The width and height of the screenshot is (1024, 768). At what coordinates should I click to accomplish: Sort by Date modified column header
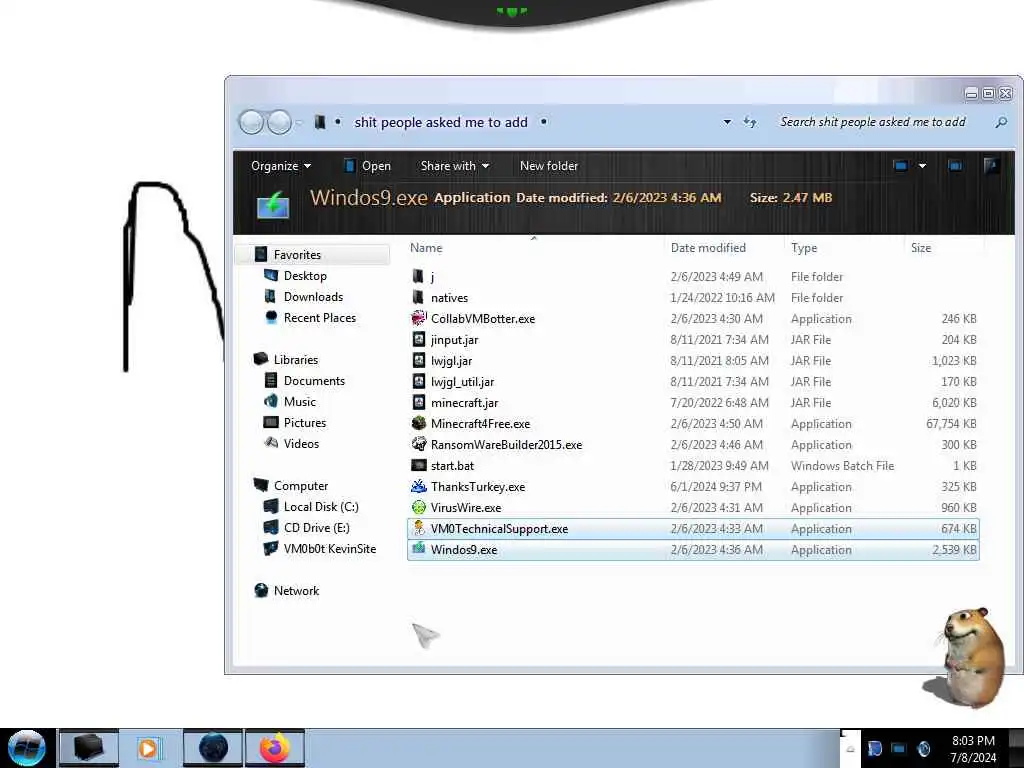coord(708,248)
